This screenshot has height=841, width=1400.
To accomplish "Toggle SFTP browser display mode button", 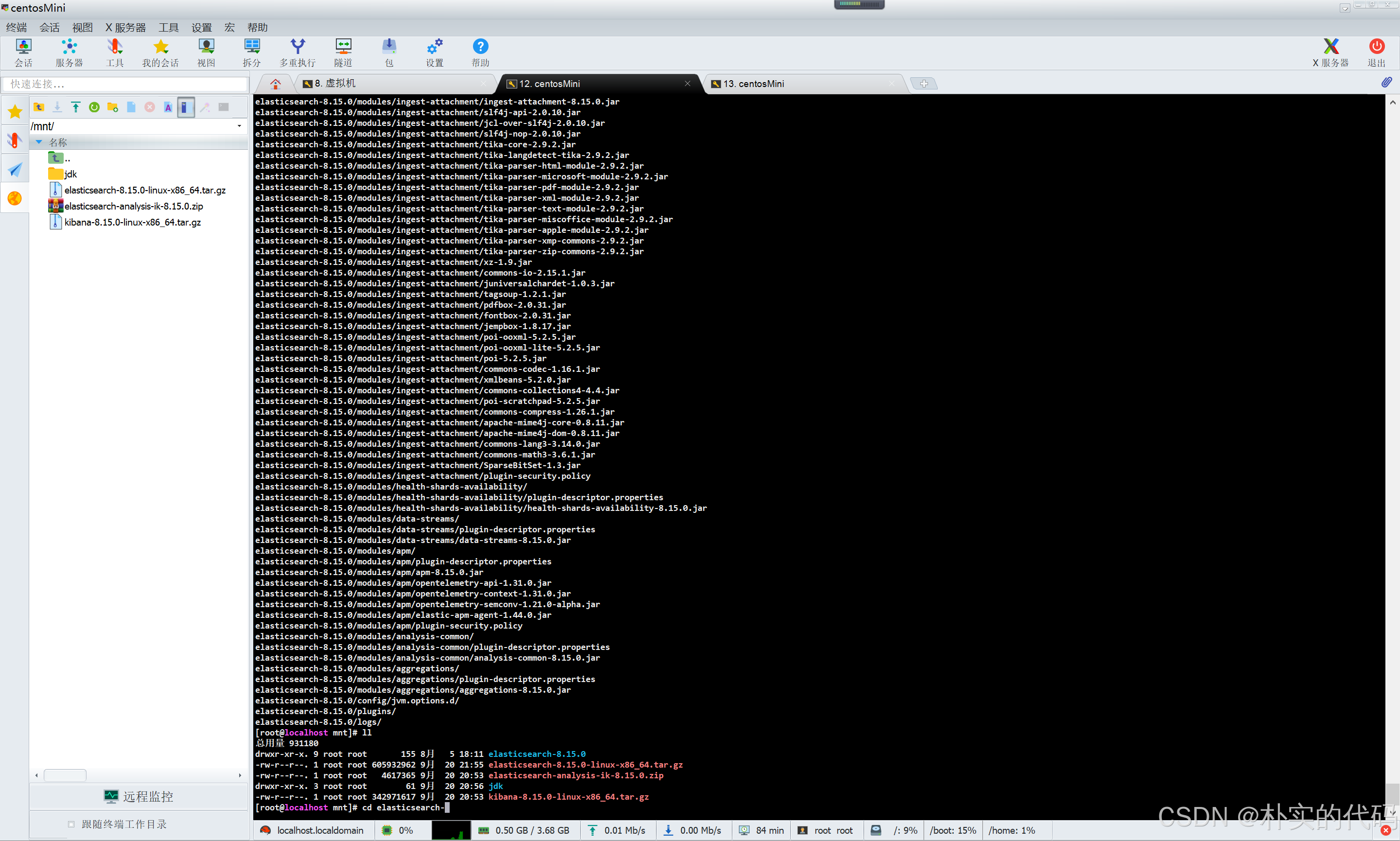I will (x=186, y=107).
